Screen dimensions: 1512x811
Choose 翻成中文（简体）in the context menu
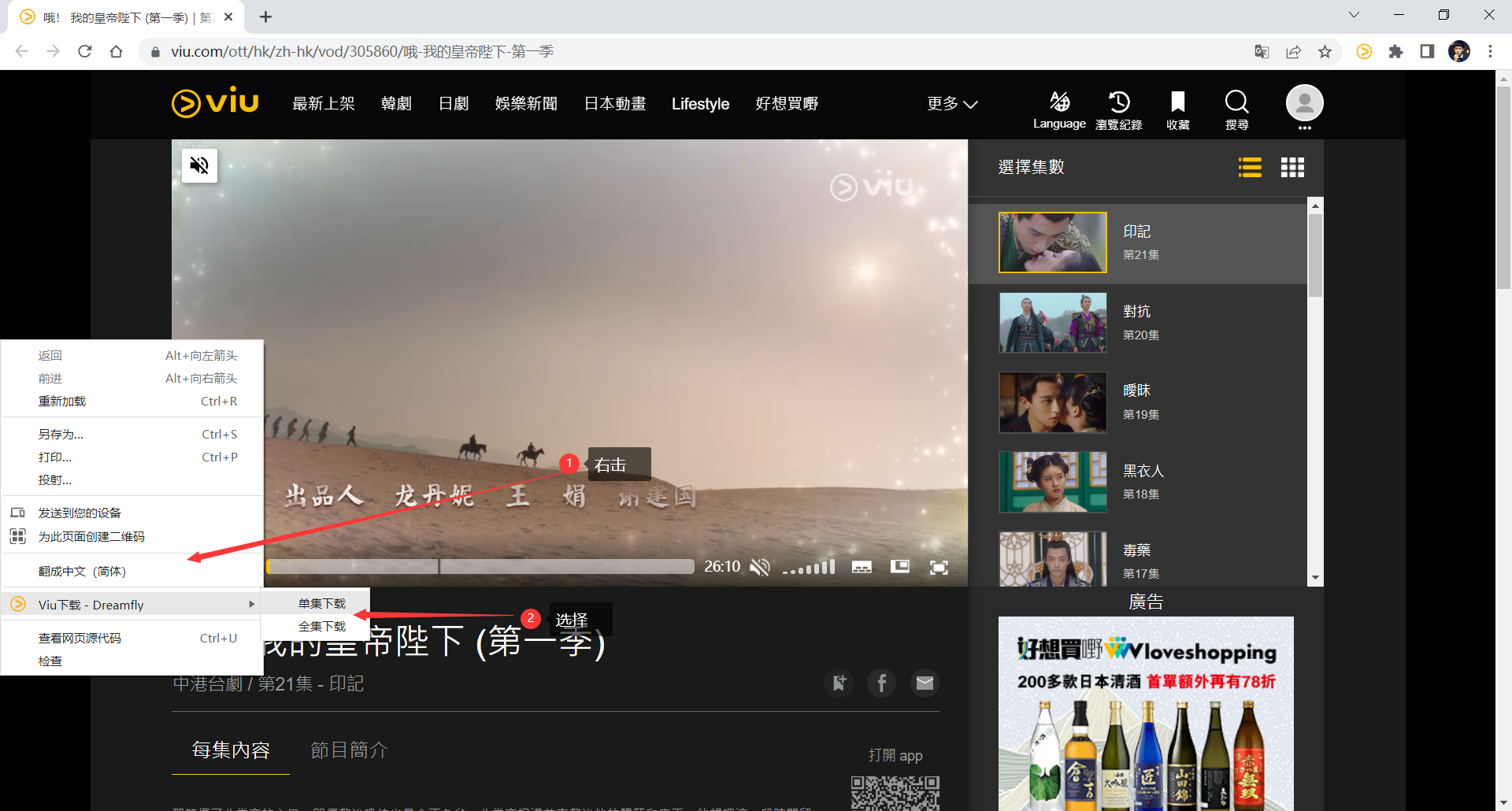[x=132, y=572]
